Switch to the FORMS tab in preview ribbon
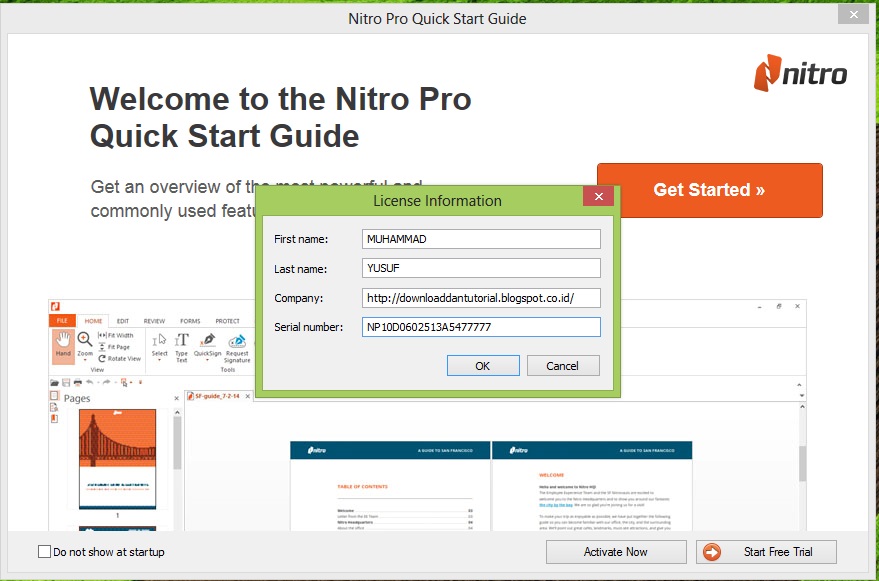Screen dimensions: 879x581 pyautogui.click(x=190, y=321)
